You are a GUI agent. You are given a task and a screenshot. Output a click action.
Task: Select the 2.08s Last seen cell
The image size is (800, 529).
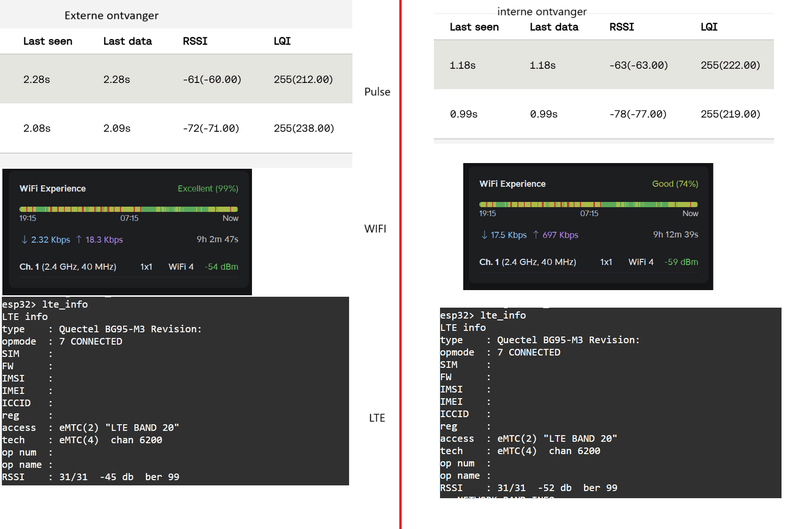(x=37, y=129)
